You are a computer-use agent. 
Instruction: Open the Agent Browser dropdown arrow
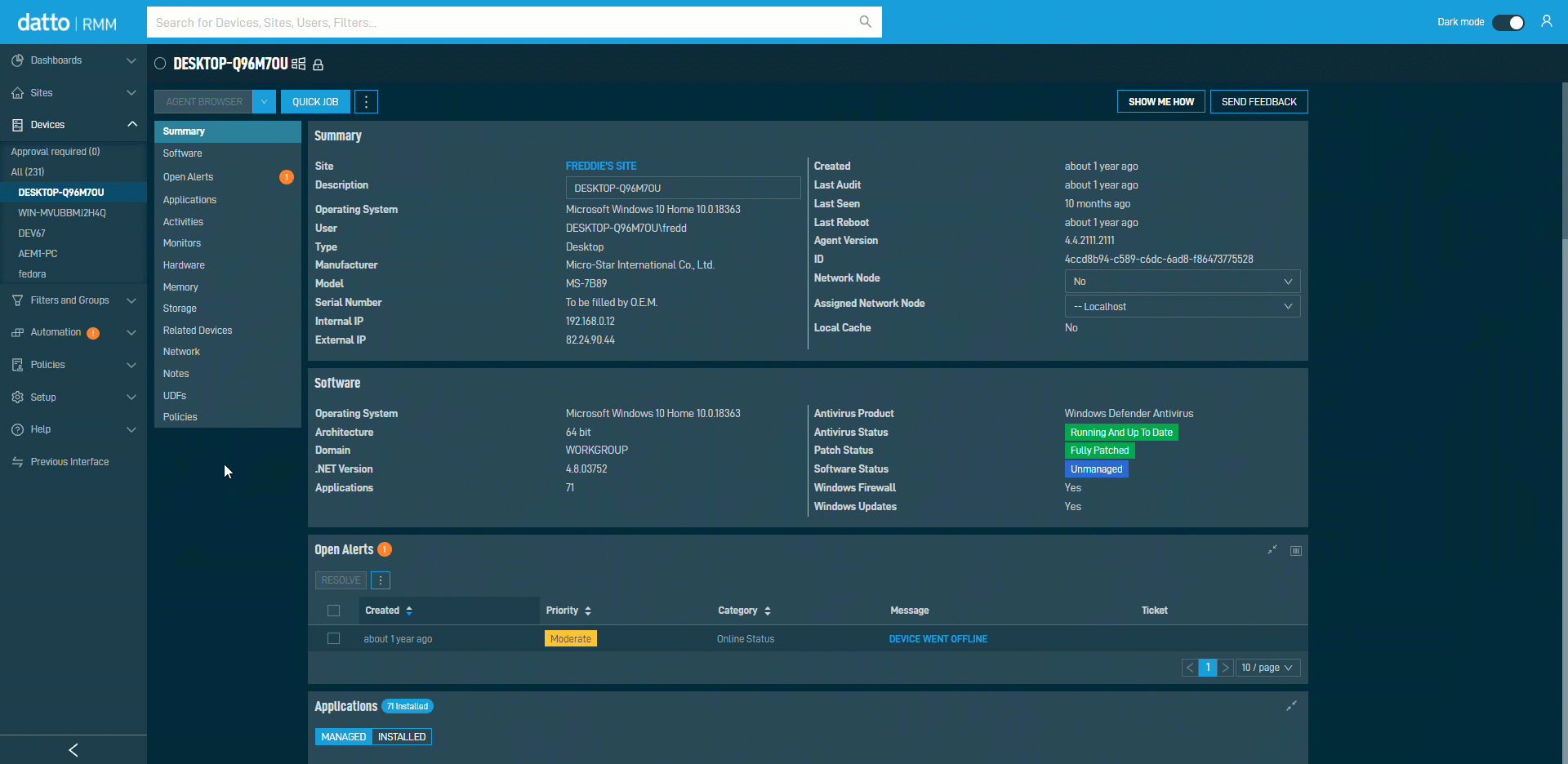point(264,102)
